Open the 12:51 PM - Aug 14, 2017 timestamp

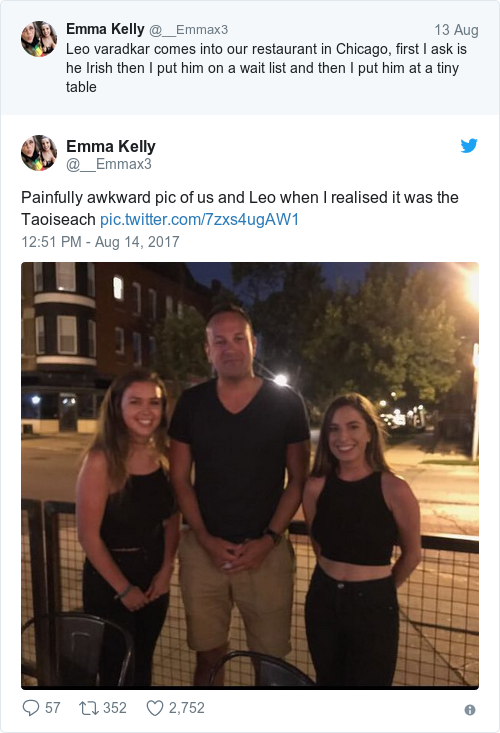click(x=100, y=242)
